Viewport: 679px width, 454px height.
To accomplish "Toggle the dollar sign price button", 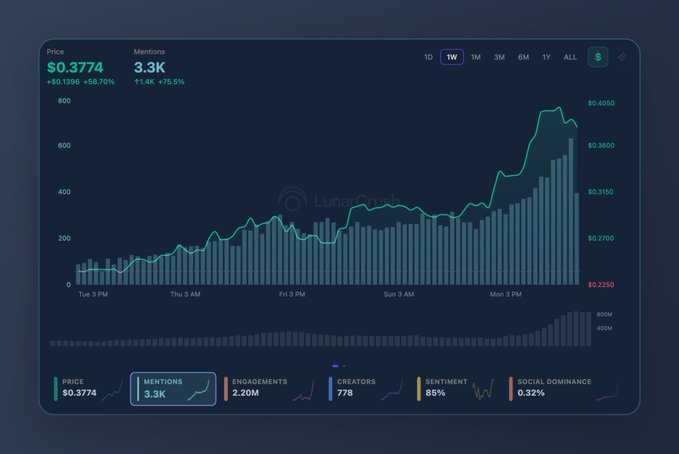I will pos(598,57).
